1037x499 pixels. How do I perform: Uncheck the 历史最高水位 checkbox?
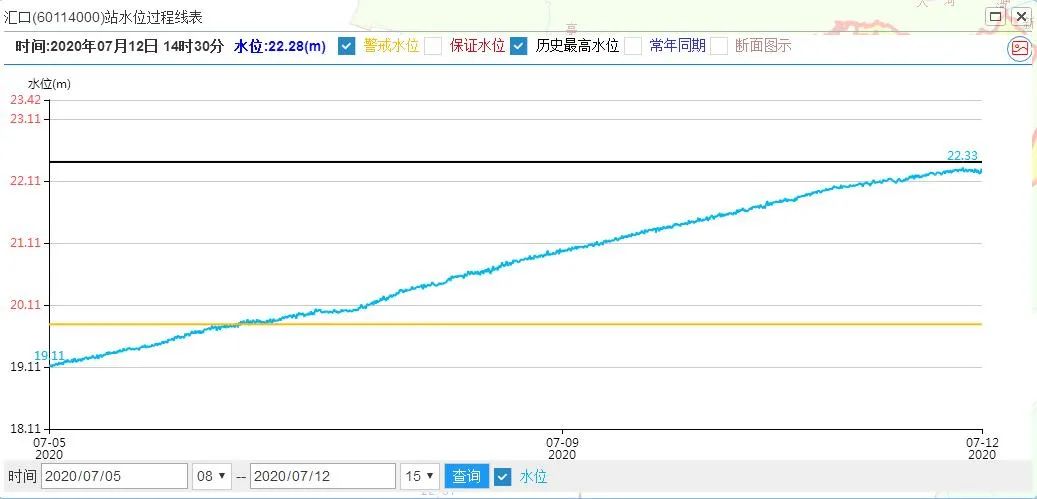click(519, 46)
